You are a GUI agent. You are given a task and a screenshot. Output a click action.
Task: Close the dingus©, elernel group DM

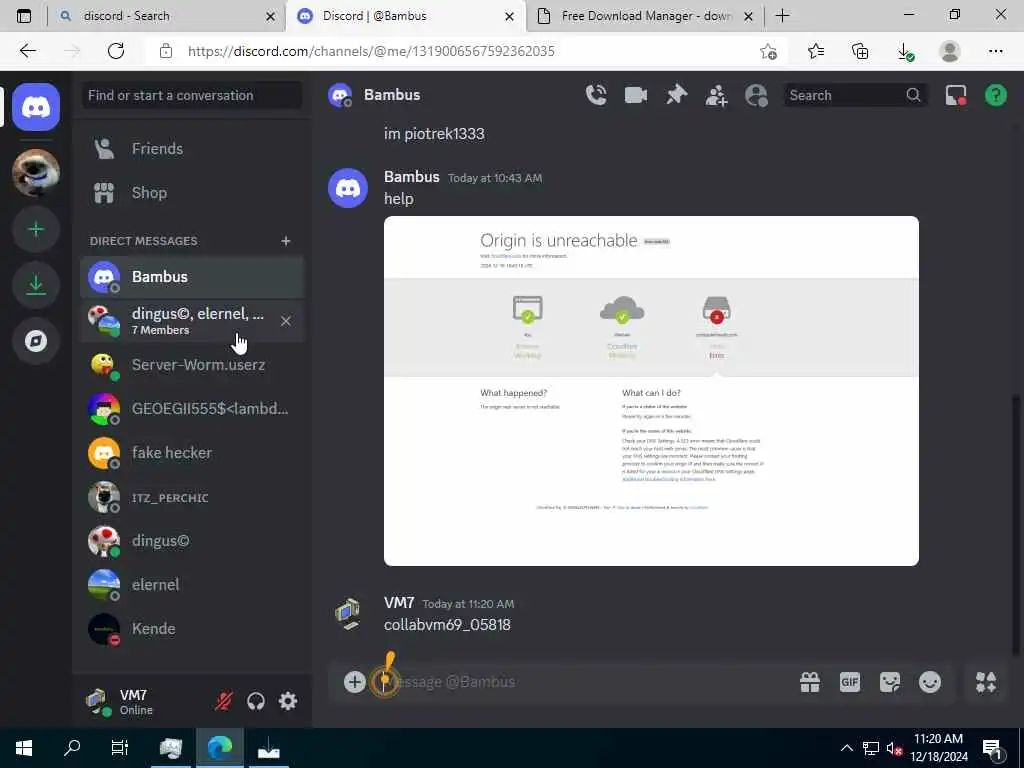285,321
